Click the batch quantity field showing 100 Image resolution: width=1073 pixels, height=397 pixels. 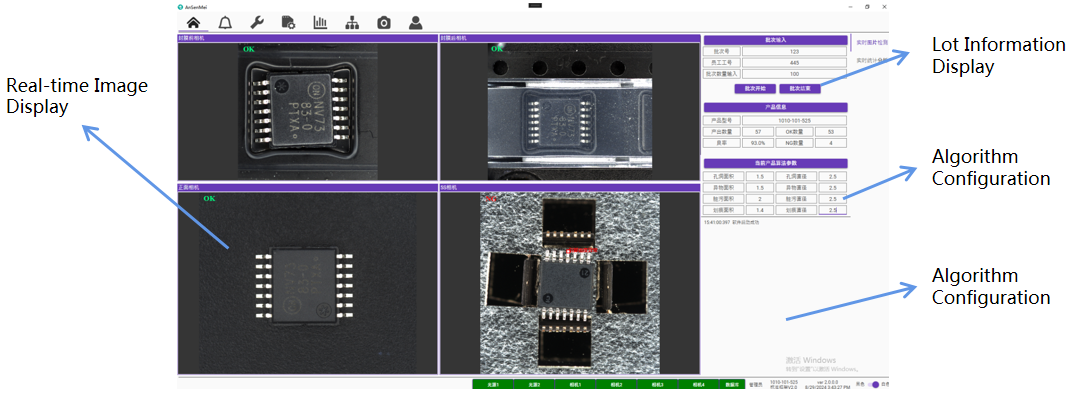[x=794, y=73]
